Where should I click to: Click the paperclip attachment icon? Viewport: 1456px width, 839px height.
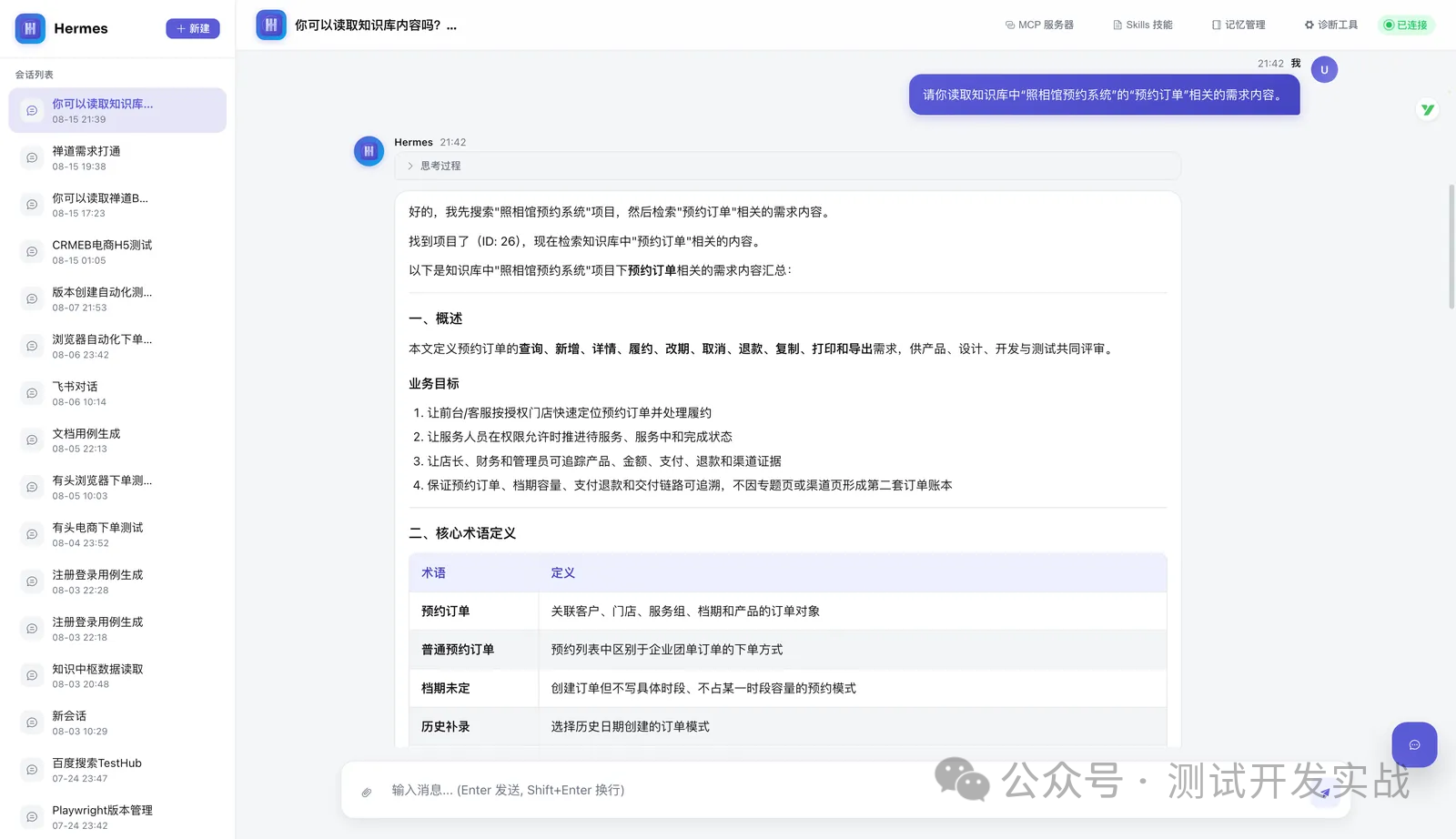(x=366, y=791)
